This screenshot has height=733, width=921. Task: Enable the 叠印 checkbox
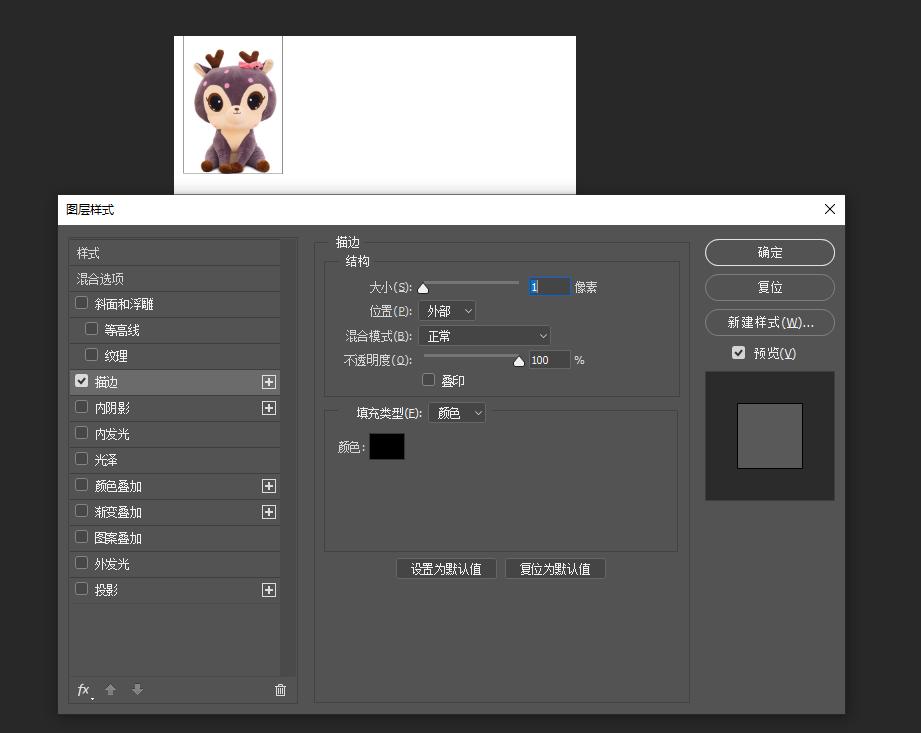tap(429, 380)
